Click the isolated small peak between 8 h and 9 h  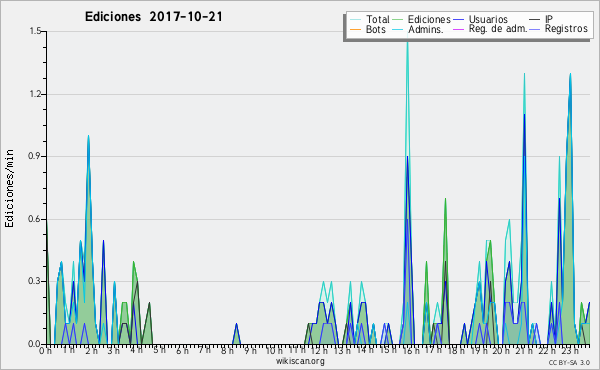pyautogui.click(x=236, y=334)
